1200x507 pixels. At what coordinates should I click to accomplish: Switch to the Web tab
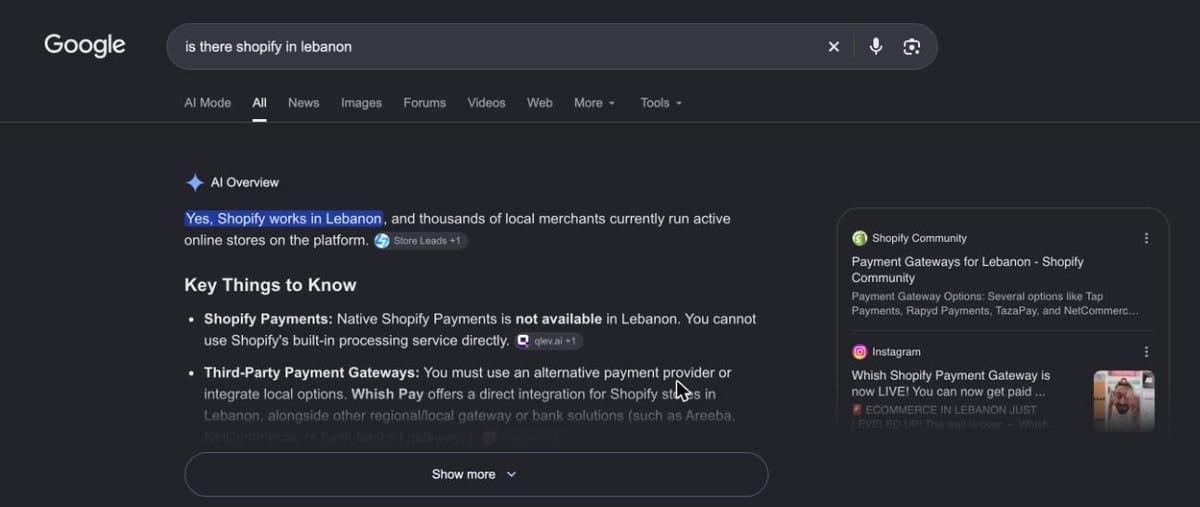[540, 103]
